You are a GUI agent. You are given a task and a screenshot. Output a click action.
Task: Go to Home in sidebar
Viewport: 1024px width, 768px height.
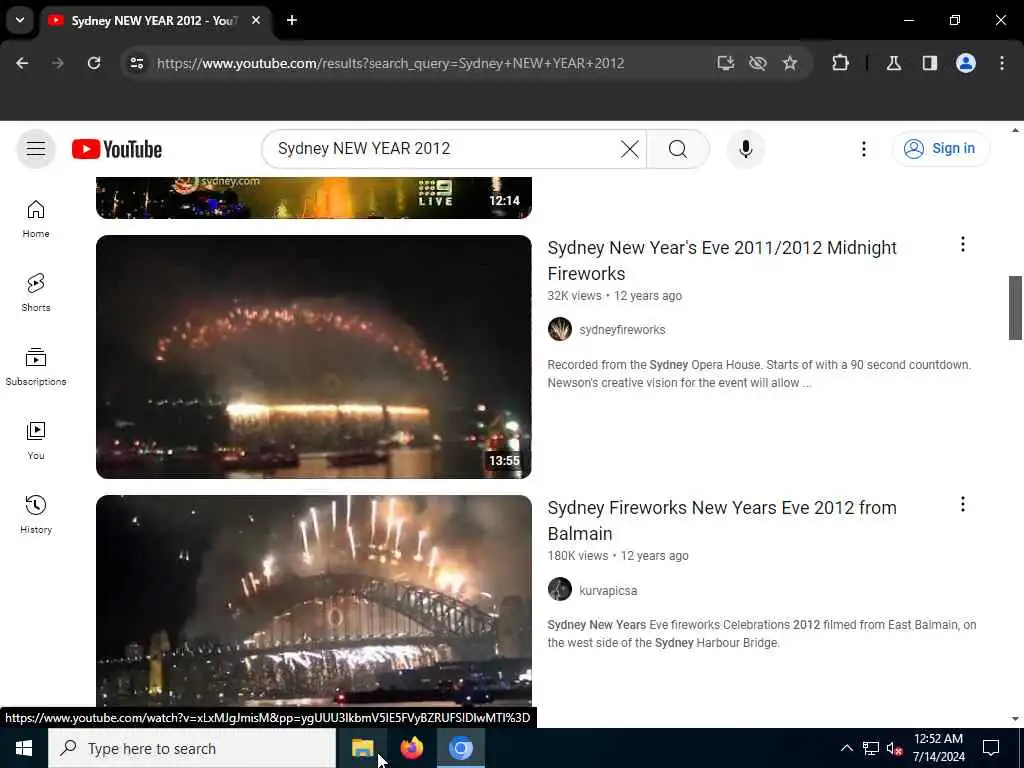click(x=36, y=219)
